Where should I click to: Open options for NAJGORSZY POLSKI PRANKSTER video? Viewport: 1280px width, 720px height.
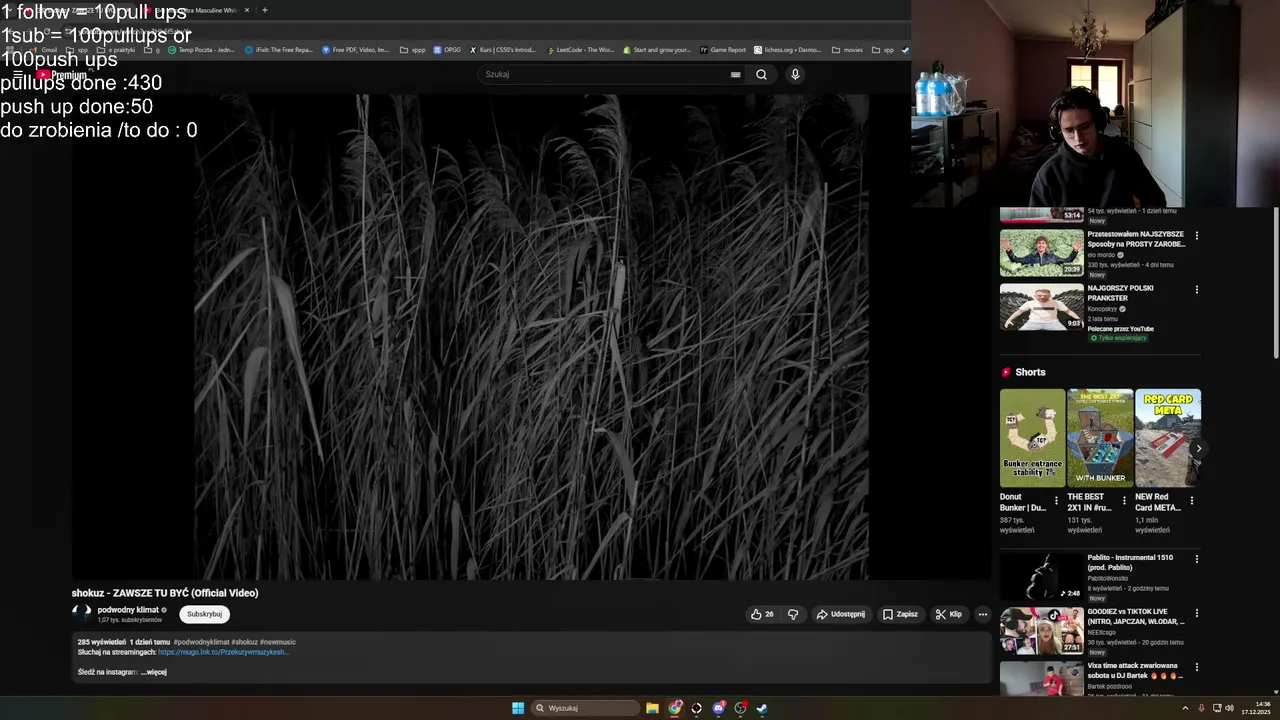1196,290
